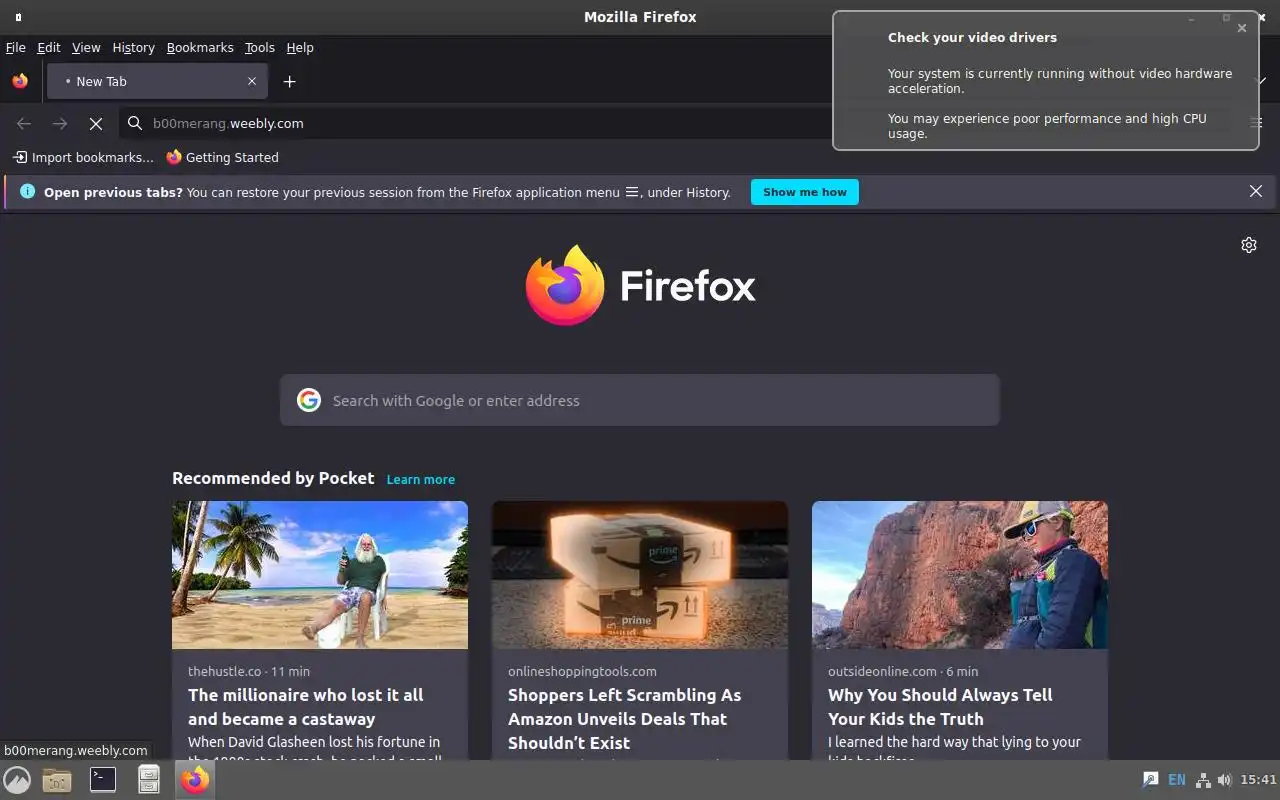This screenshot has width=1280, height=800.
Task: Click the Show me how button
Action: [x=805, y=192]
